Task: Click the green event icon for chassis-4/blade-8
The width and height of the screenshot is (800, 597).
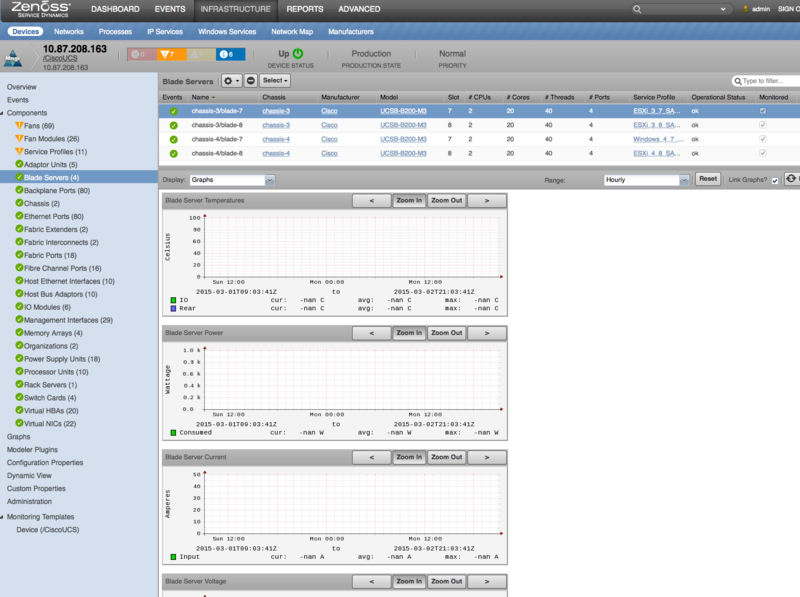Action: click(x=173, y=154)
